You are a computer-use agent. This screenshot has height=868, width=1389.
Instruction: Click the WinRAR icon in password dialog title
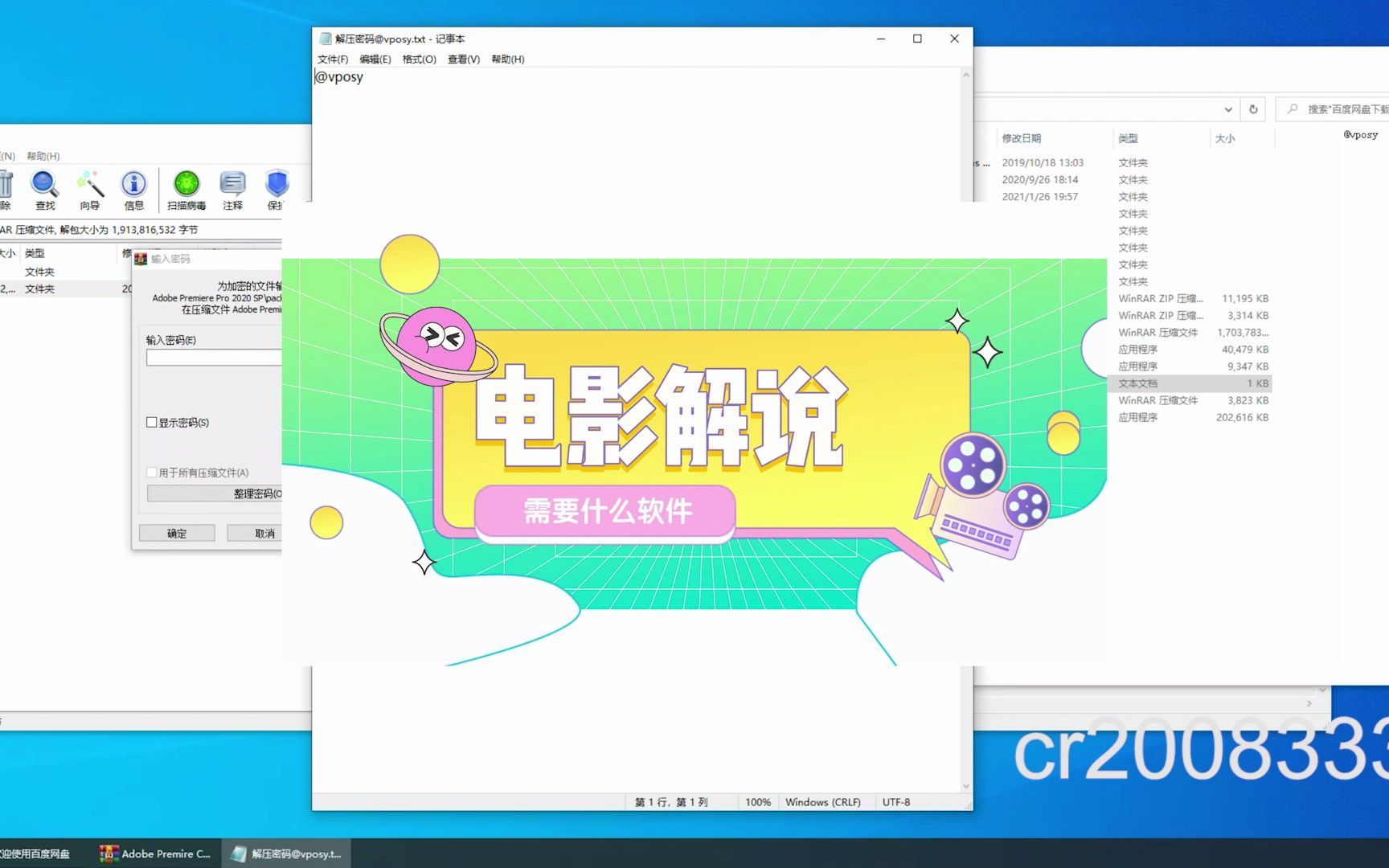(x=141, y=259)
